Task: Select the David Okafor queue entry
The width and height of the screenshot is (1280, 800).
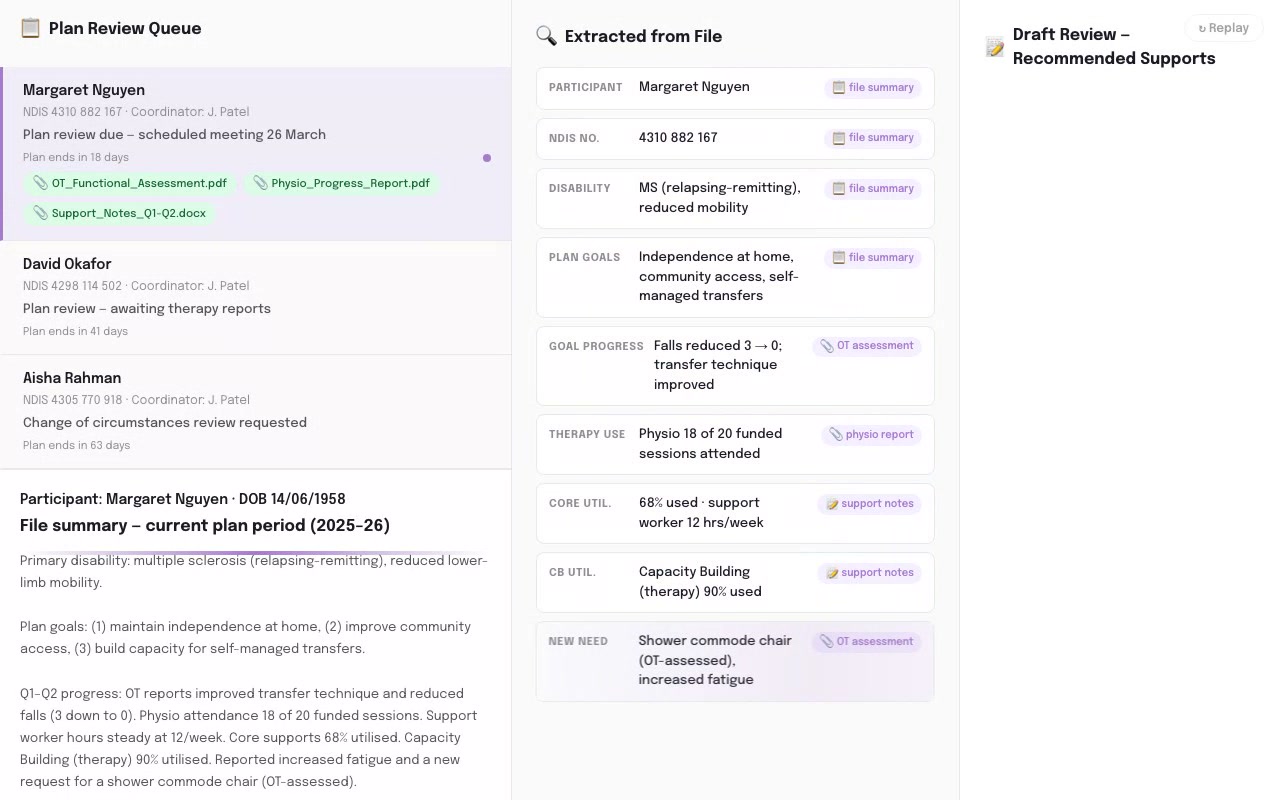Action: [x=256, y=297]
